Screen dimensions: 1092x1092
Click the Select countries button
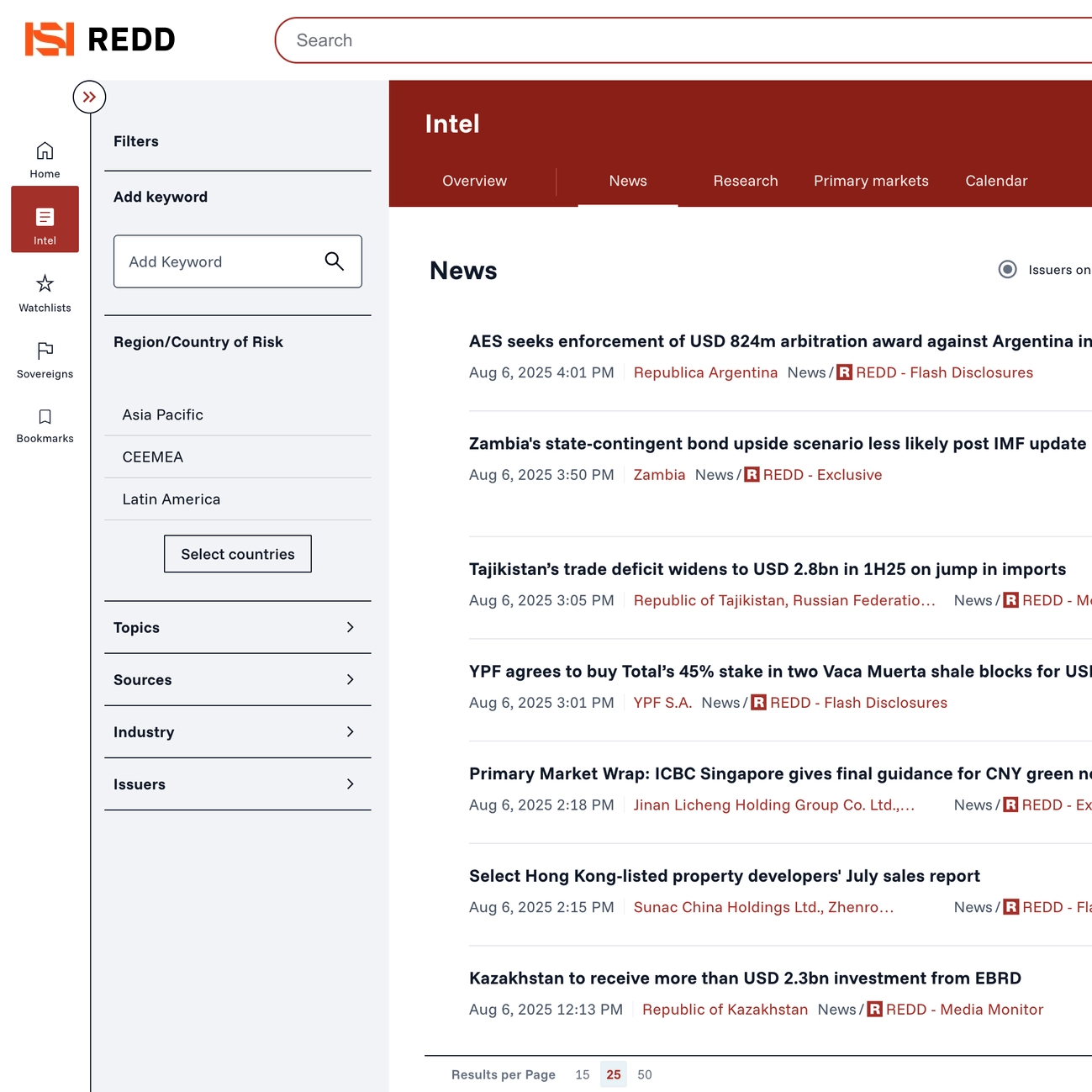pyautogui.click(x=238, y=553)
